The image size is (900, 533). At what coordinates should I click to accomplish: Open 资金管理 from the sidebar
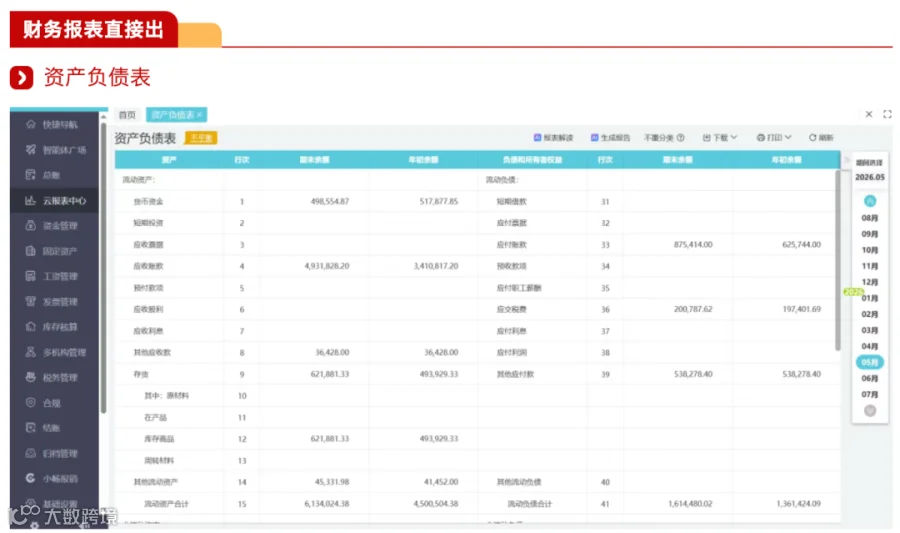(x=53, y=225)
